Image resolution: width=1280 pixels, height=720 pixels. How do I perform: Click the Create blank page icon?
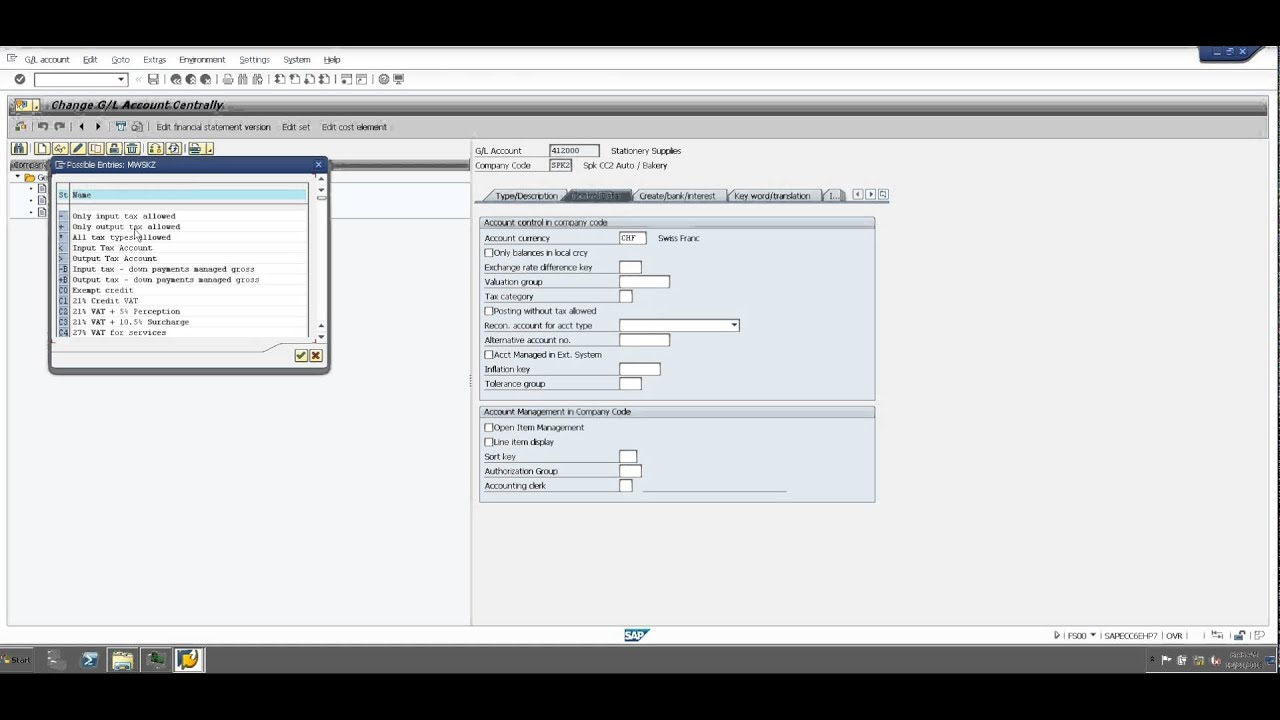[42, 148]
